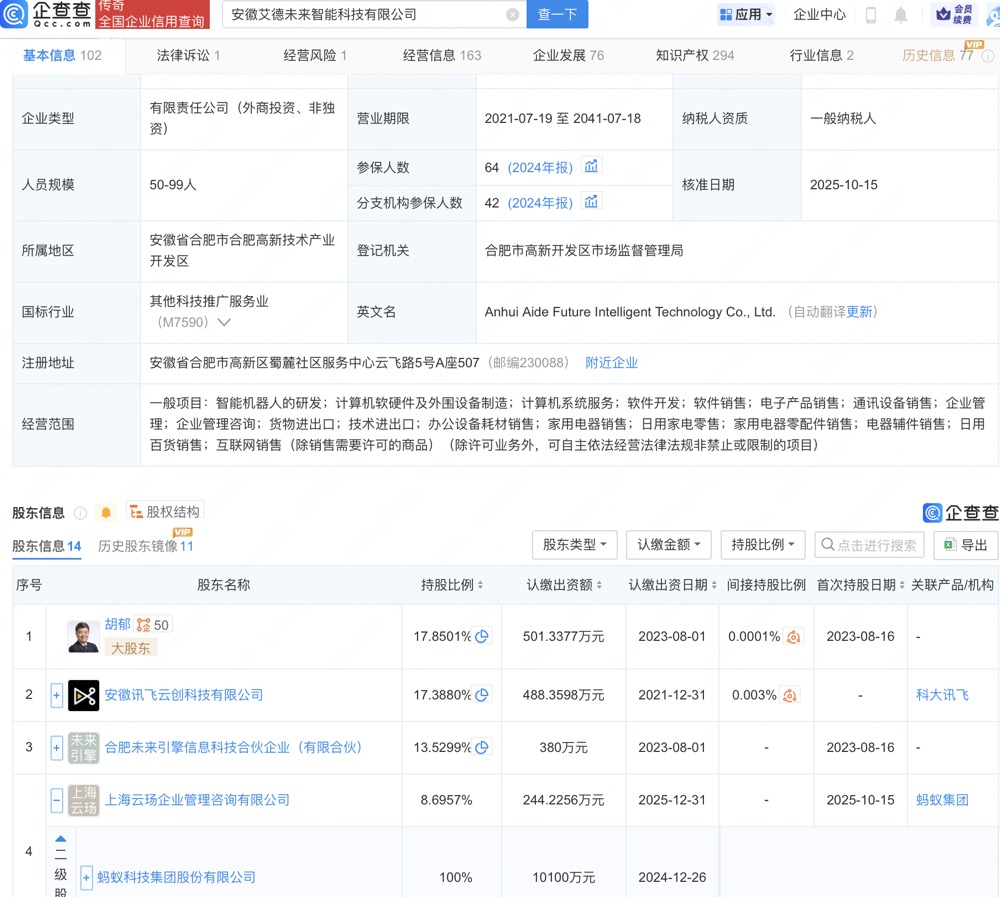Open the 持股比例 filter dropdown
The width and height of the screenshot is (1000, 897).
click(x=762, y=545)
